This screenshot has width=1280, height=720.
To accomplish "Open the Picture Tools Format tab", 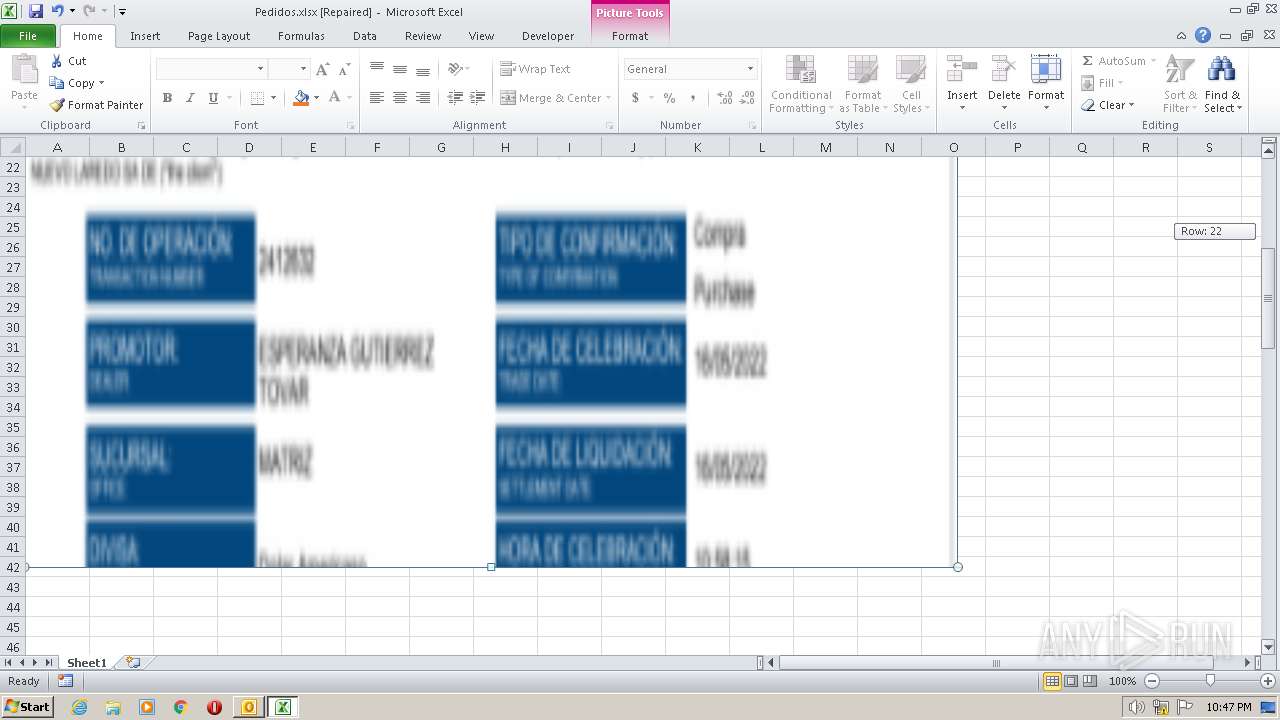I will click(x=630, y=36).
